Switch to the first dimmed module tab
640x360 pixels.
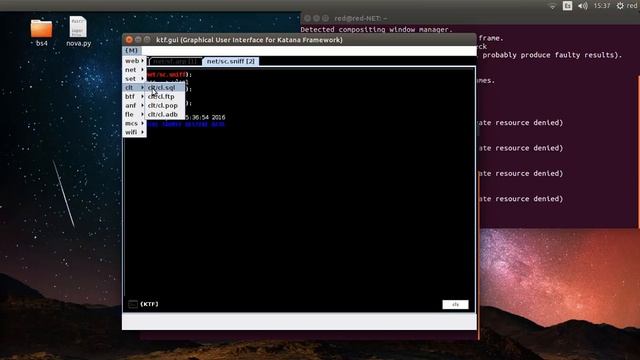[175, 61]
